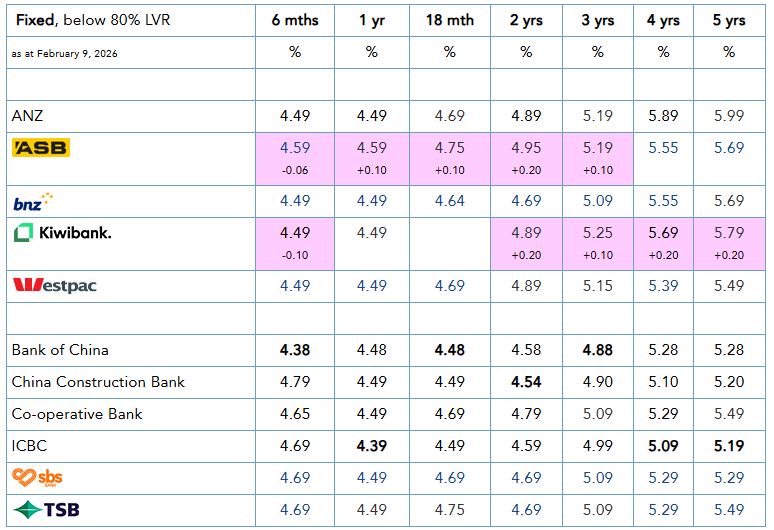Click ASB 2 yrs change +0.20
Viewport: 774px width, 530px height.
526,170
